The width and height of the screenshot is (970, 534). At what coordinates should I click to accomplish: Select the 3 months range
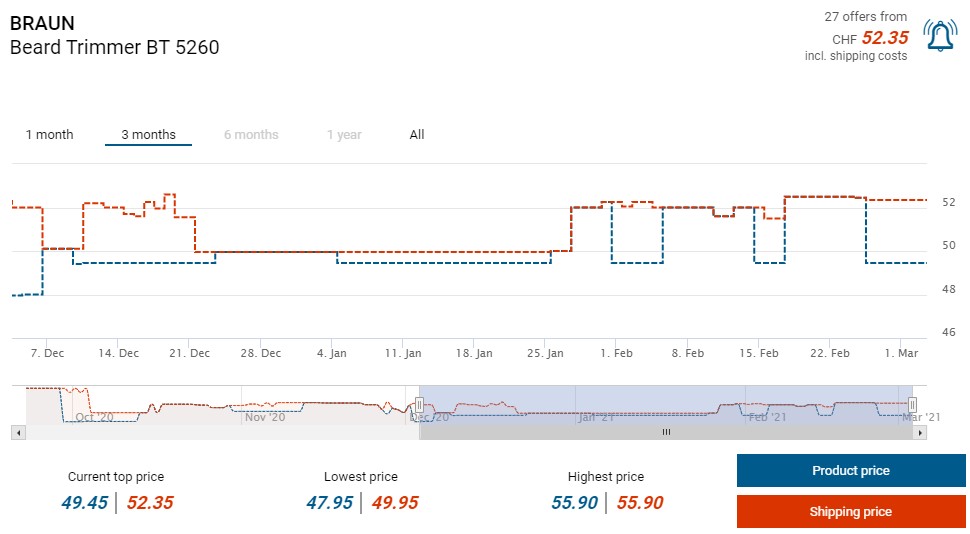[x=148, y=135]
